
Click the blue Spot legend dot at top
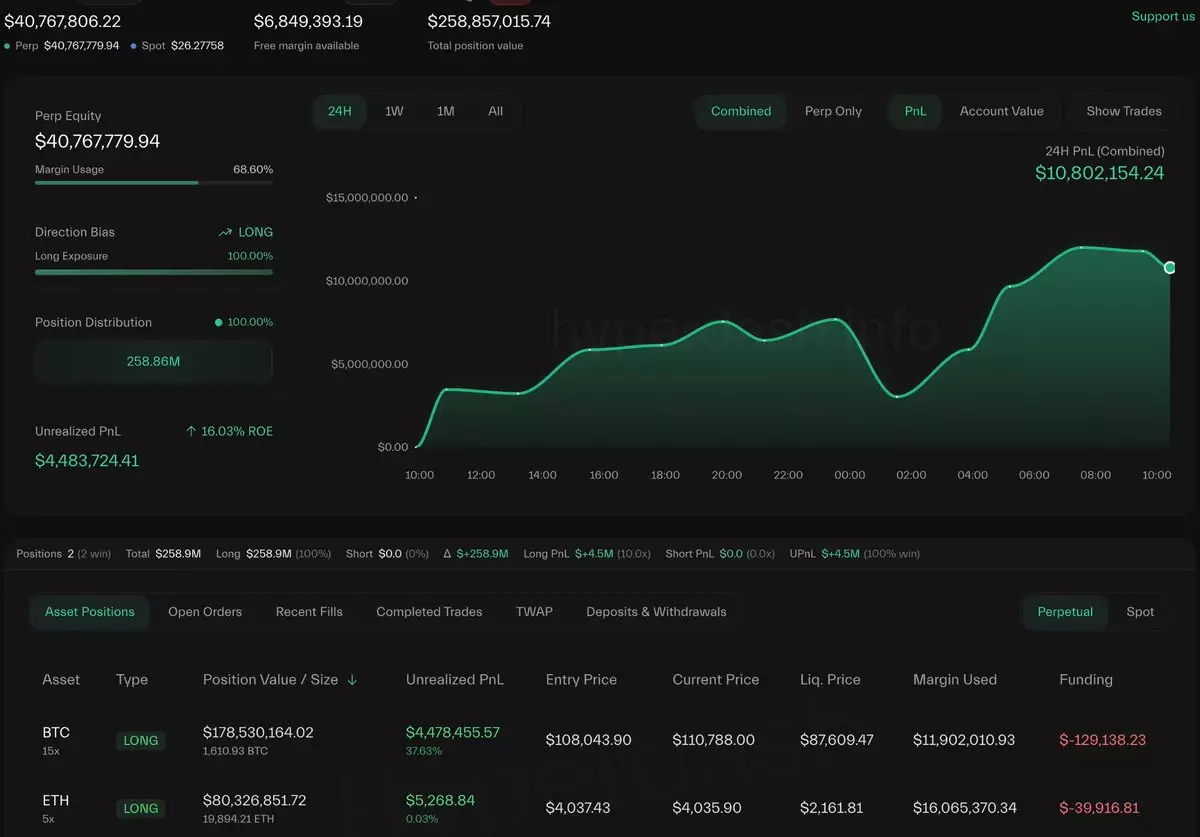[134, 46]
